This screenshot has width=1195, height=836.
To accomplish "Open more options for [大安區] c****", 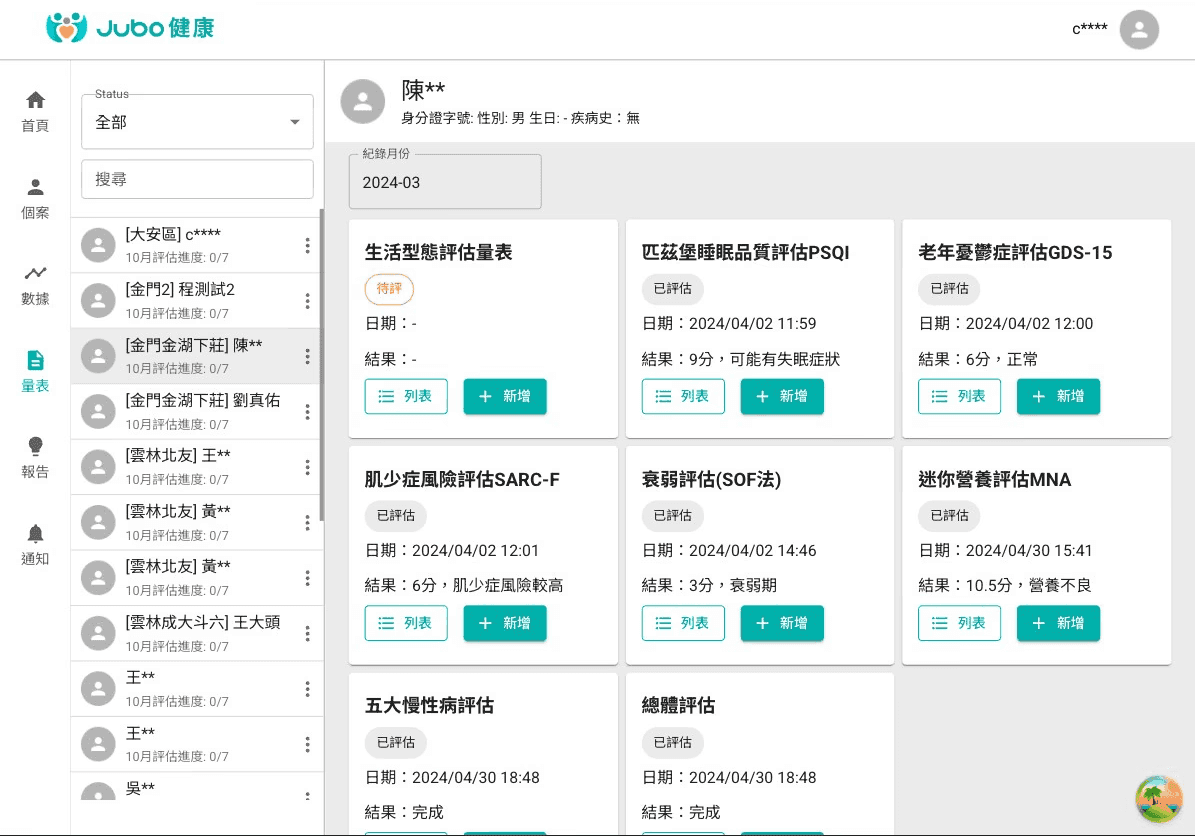I will [x=307, y=245].
